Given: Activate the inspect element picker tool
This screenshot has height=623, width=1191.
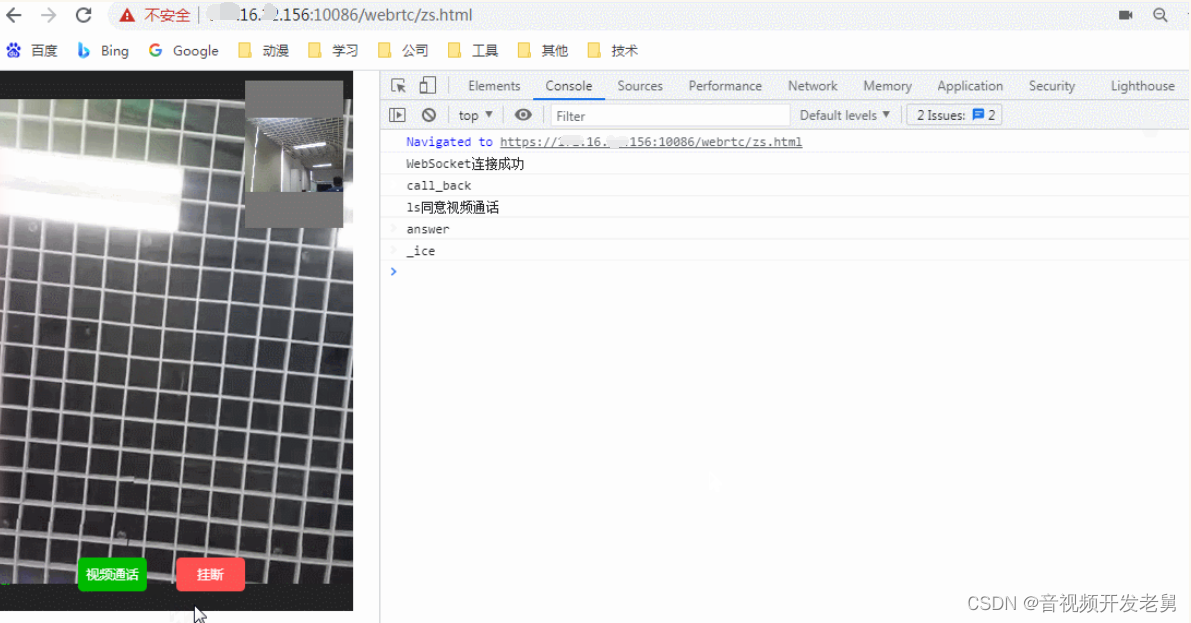Looking at the screenshot, I should (x=398, y=86).
